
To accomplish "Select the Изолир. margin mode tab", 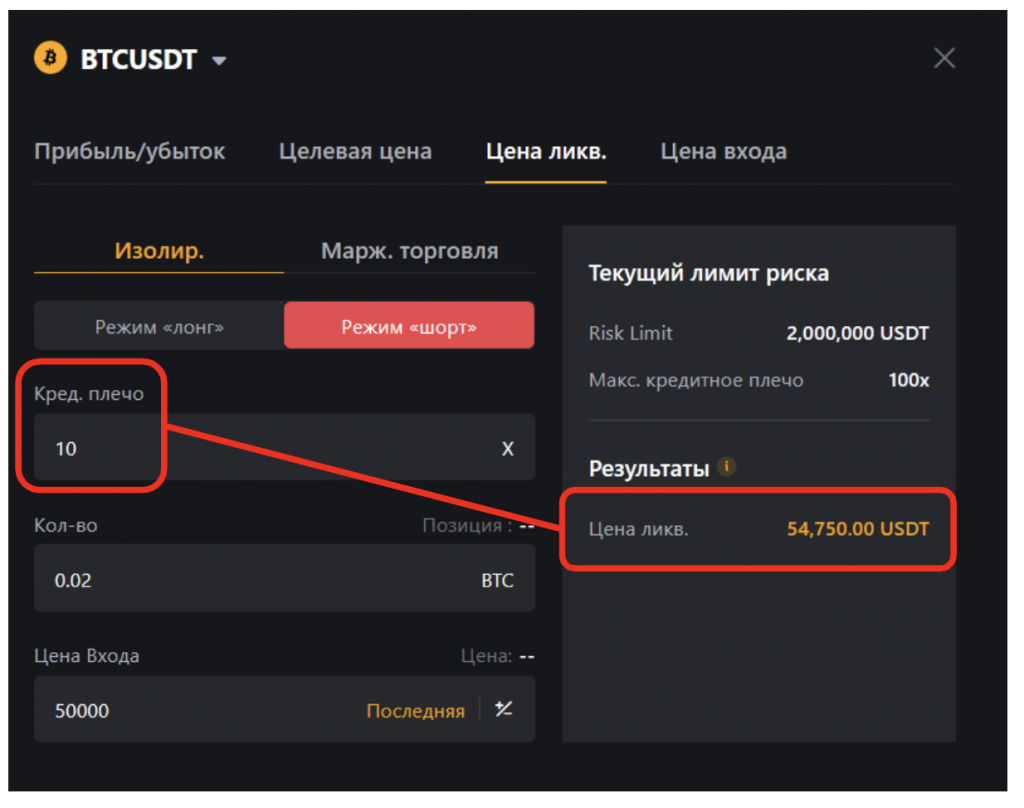I will [x=159, y=251].
